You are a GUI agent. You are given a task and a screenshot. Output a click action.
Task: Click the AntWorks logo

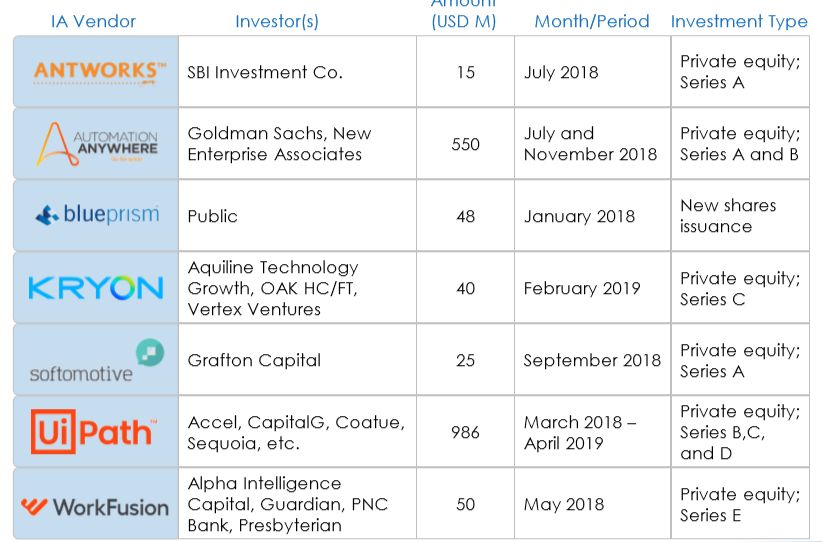coord(98,72)
